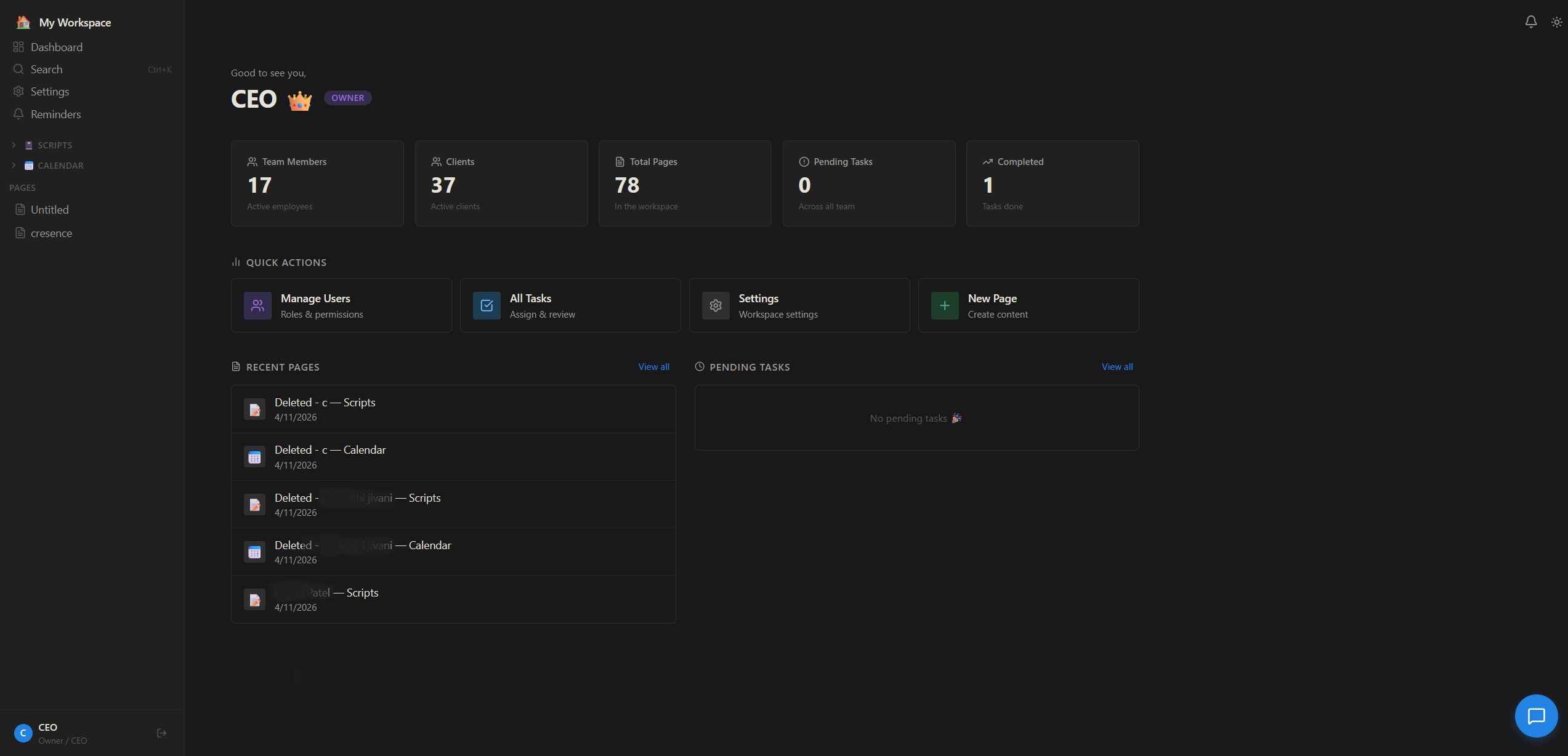Expand the SCRIPTS section chevron
This screenshot has width=1568, height=756.
14,145
